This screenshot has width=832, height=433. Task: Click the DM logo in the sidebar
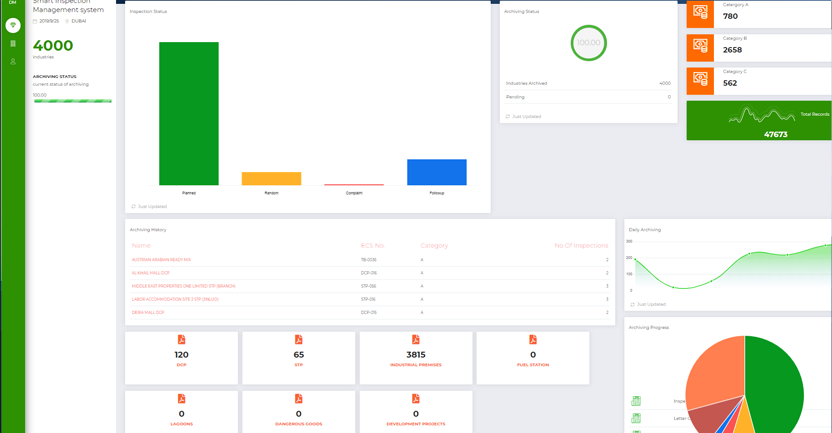(13, 2)
